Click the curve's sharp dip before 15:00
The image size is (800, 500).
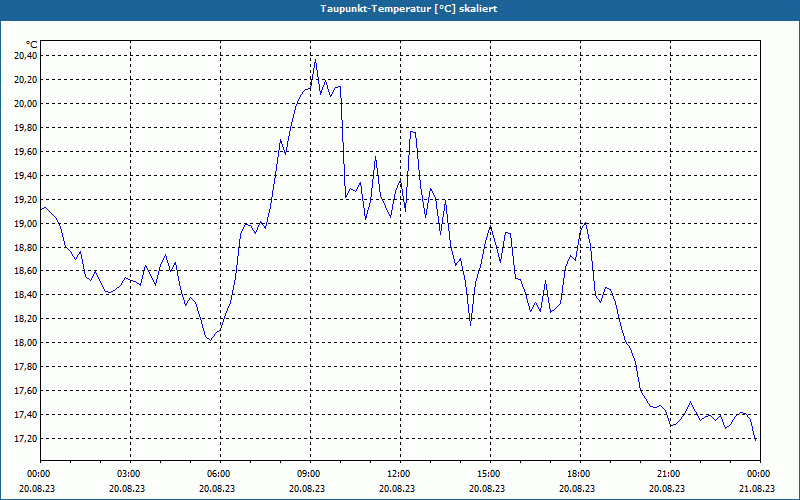coord(470,324)
